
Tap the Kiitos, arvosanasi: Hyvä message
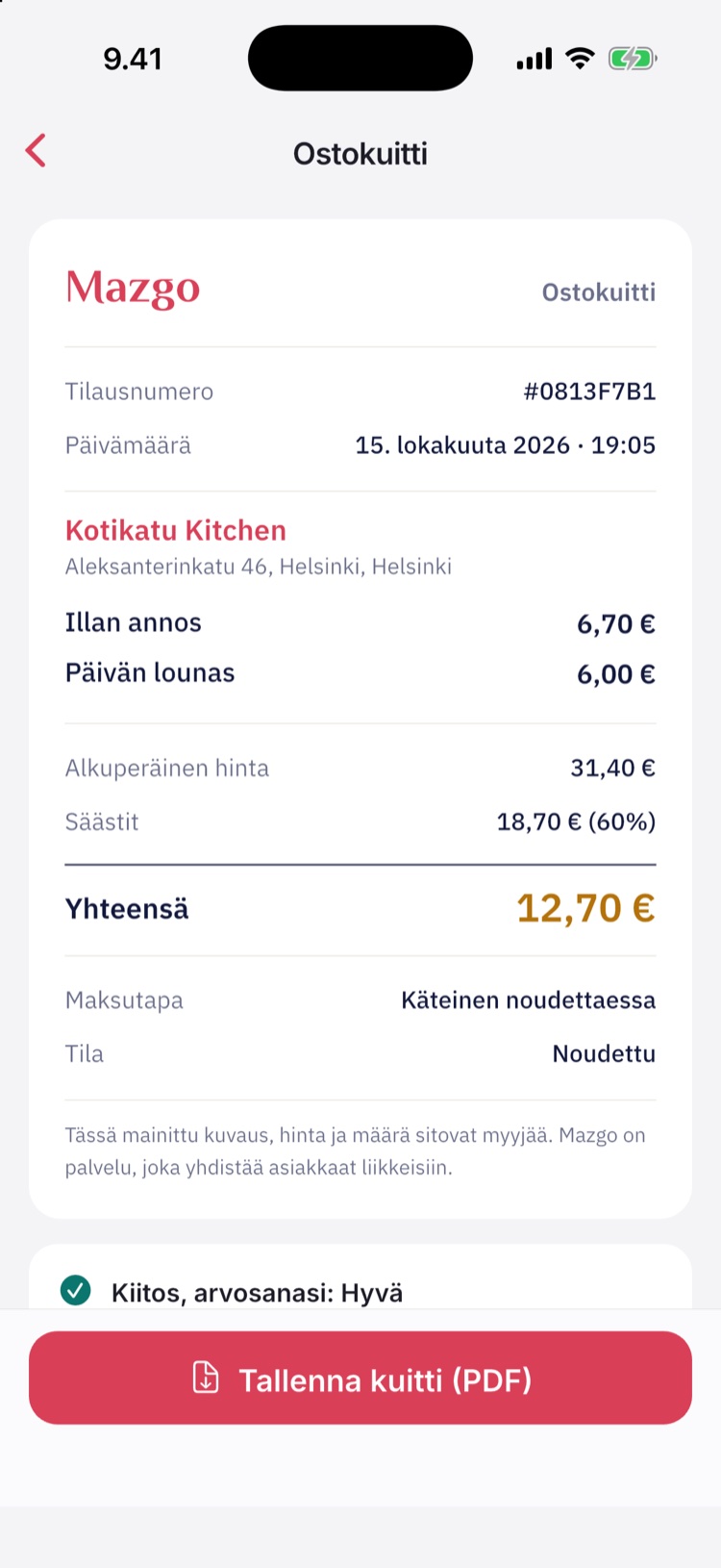click(x=257, y=1293)
